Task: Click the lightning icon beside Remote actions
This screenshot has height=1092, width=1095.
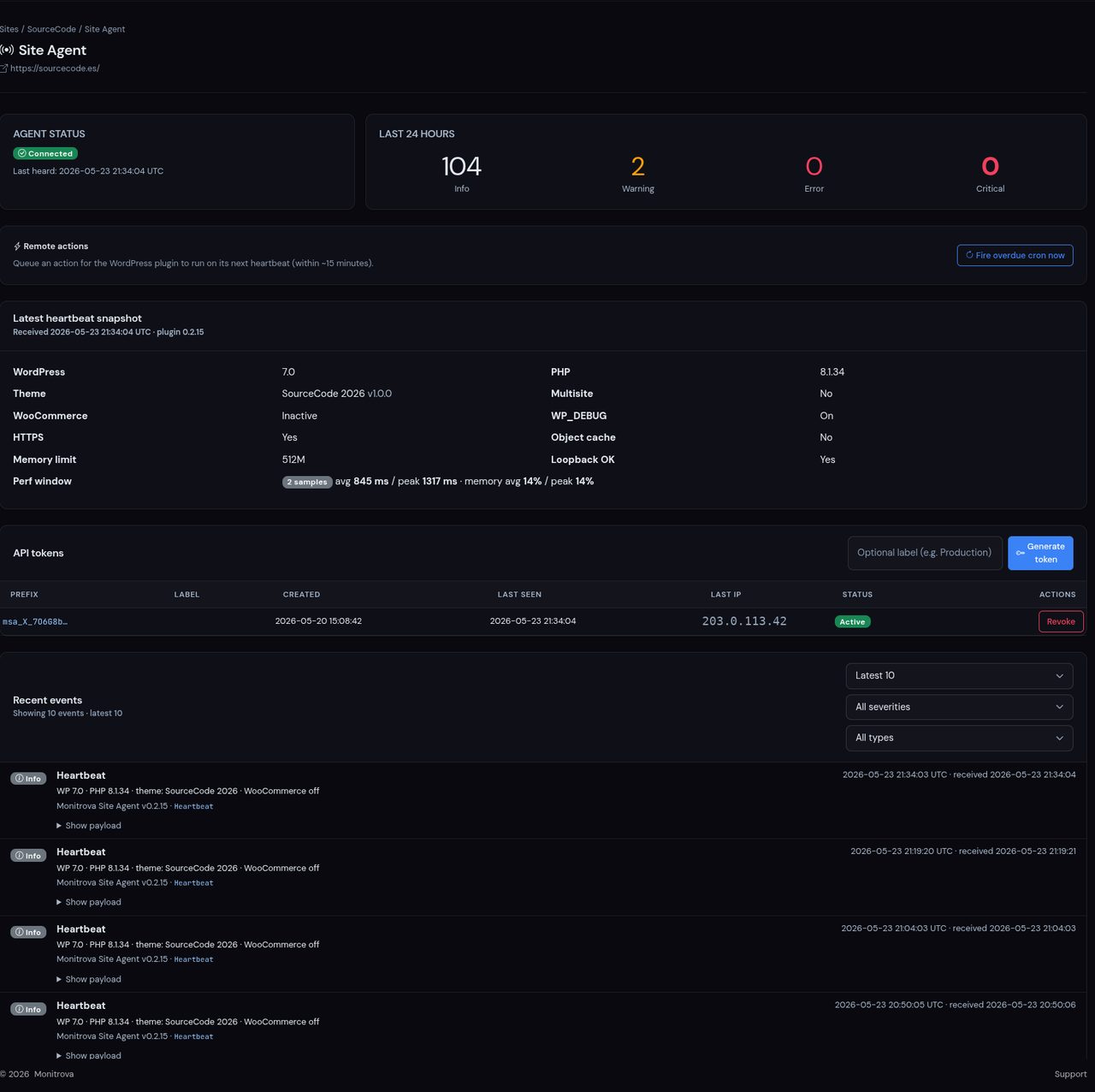Action: pyautogui.click(x=17, y=246)
